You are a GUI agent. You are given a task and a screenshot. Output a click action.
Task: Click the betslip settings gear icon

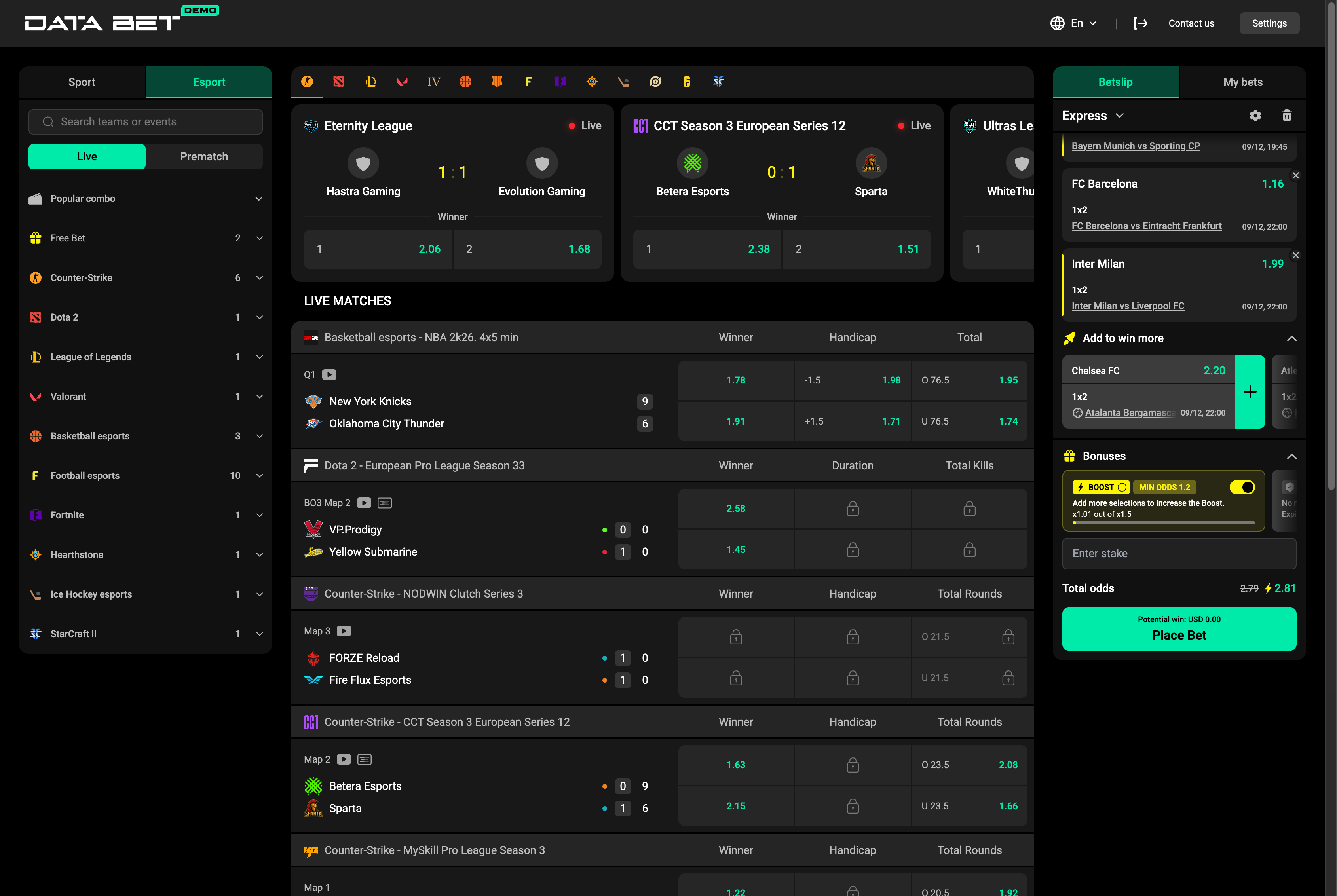click(1255, 116)
